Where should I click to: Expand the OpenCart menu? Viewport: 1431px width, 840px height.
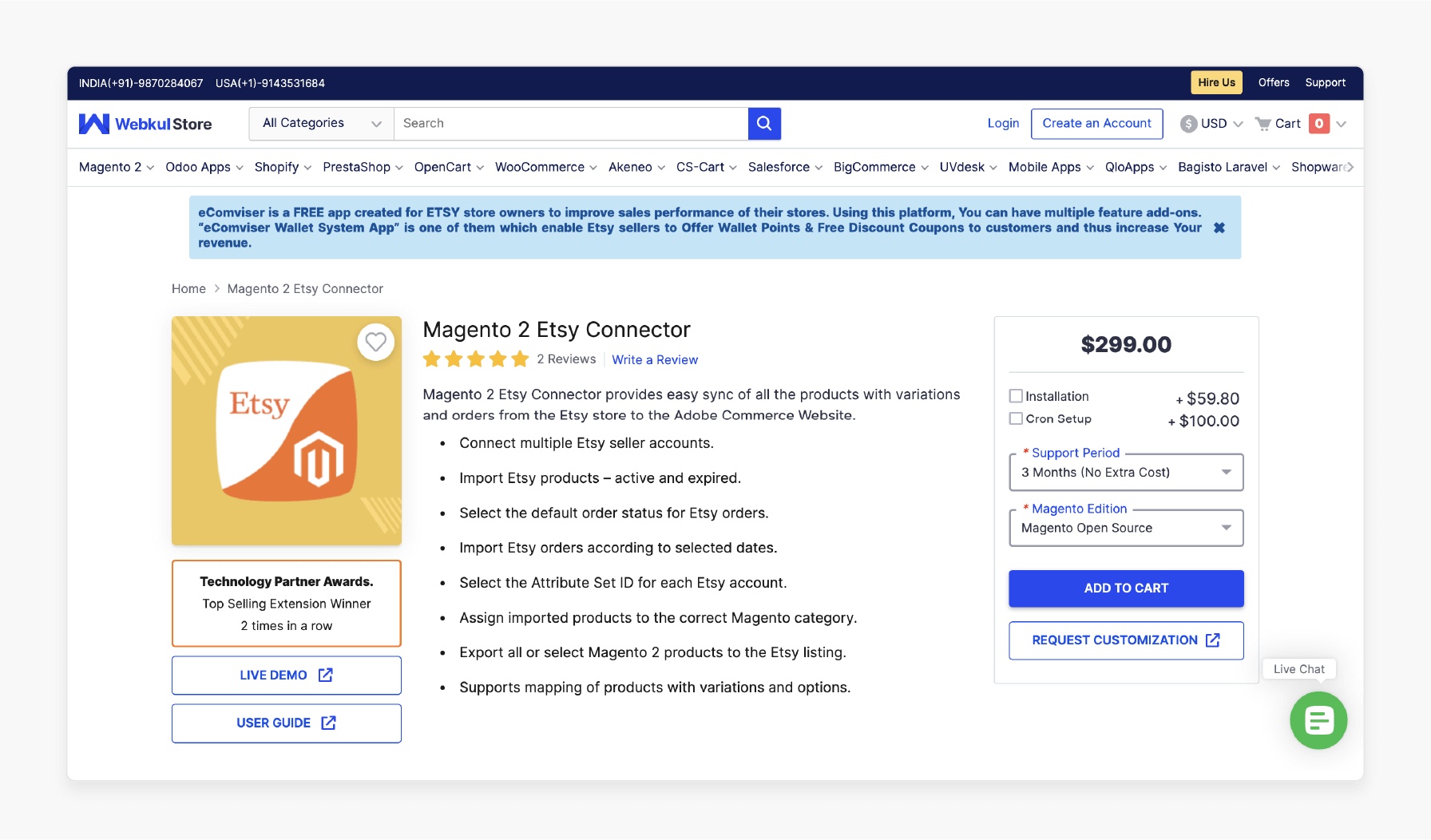(449, 167)
